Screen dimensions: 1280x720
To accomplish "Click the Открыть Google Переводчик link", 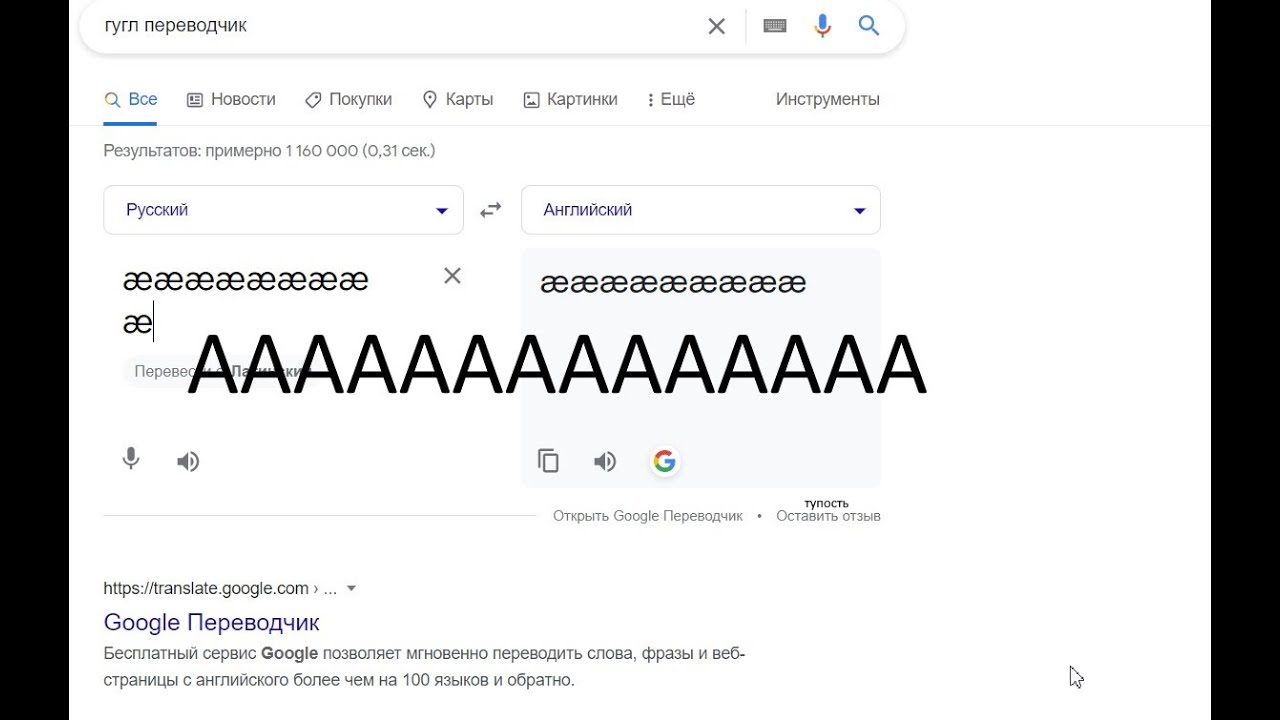I will pos(648,516).
